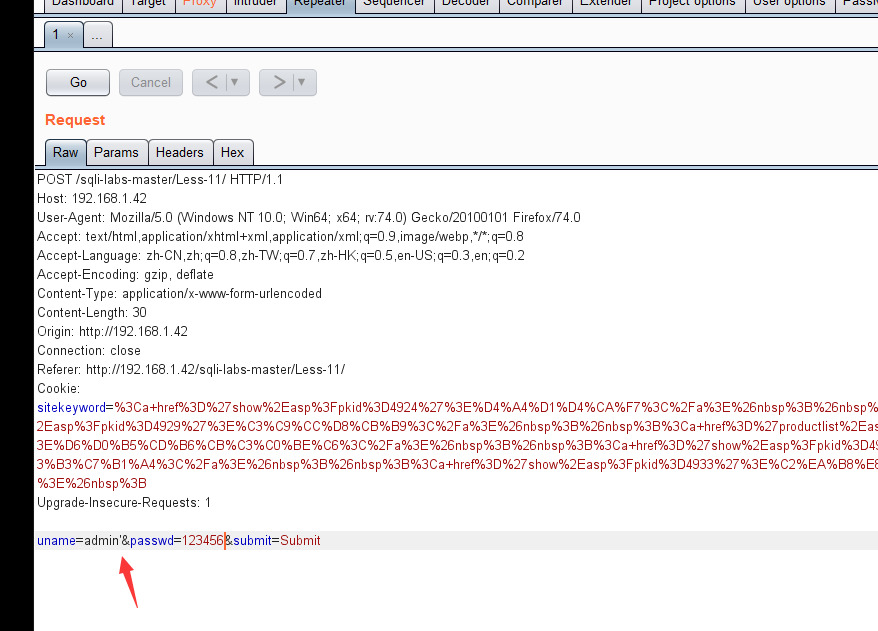This screenshot has height=631, width=878.
Task: Click the Content-Type header line
Action: pyautogui.click(x=179, y=294)
